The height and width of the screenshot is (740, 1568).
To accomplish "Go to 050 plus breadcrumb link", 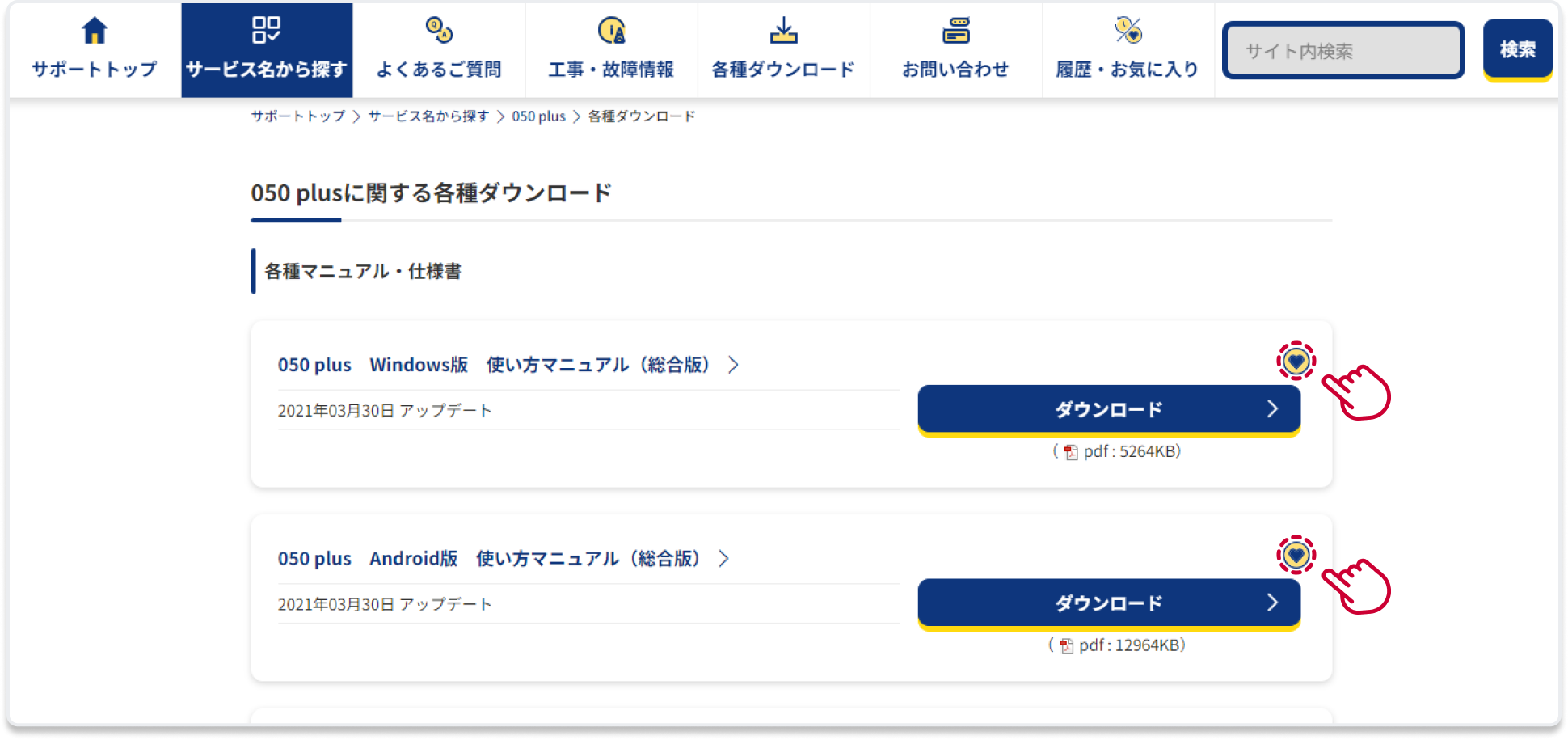I will point(538,116).
